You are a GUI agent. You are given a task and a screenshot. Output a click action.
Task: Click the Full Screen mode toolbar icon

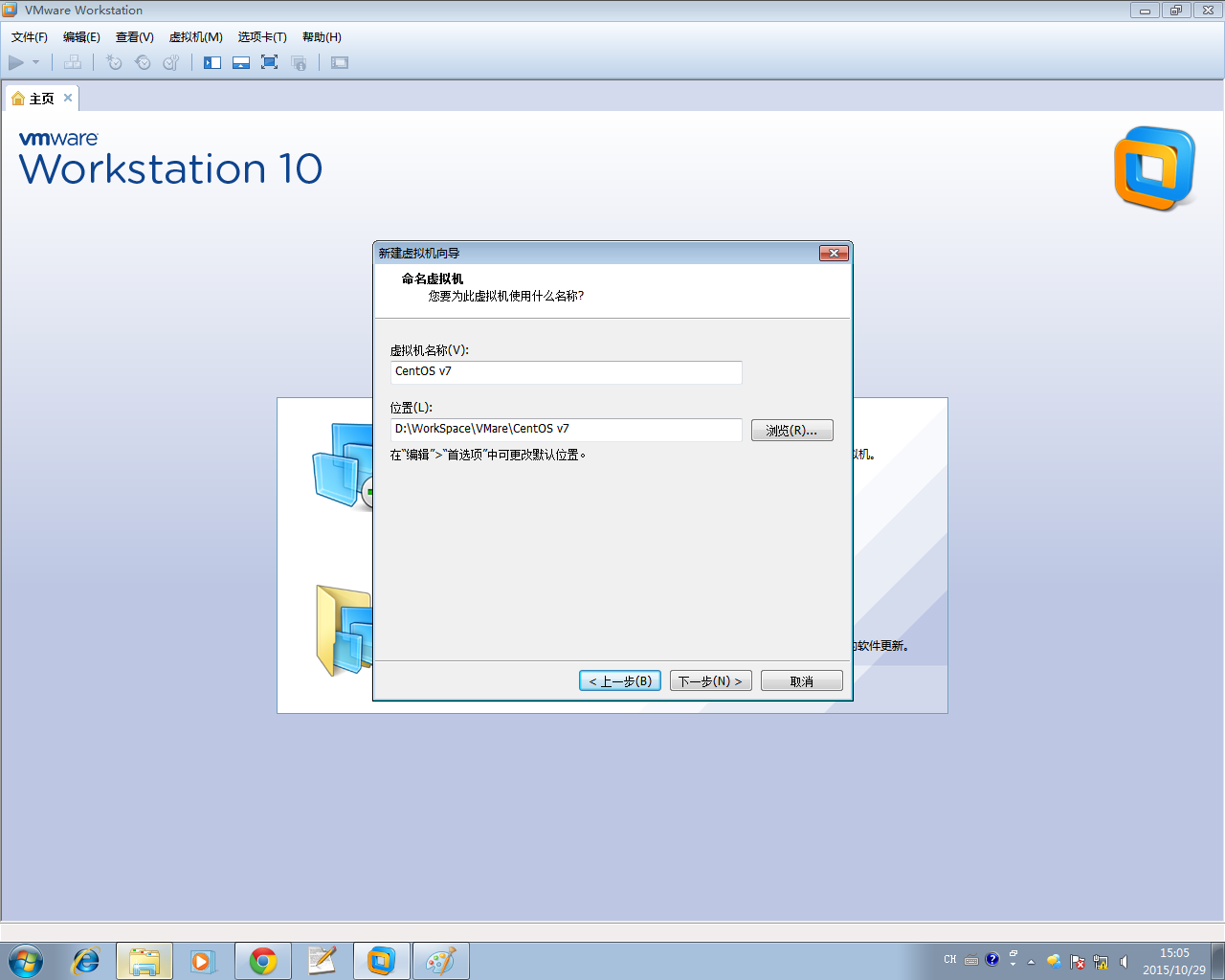[270, 62]
